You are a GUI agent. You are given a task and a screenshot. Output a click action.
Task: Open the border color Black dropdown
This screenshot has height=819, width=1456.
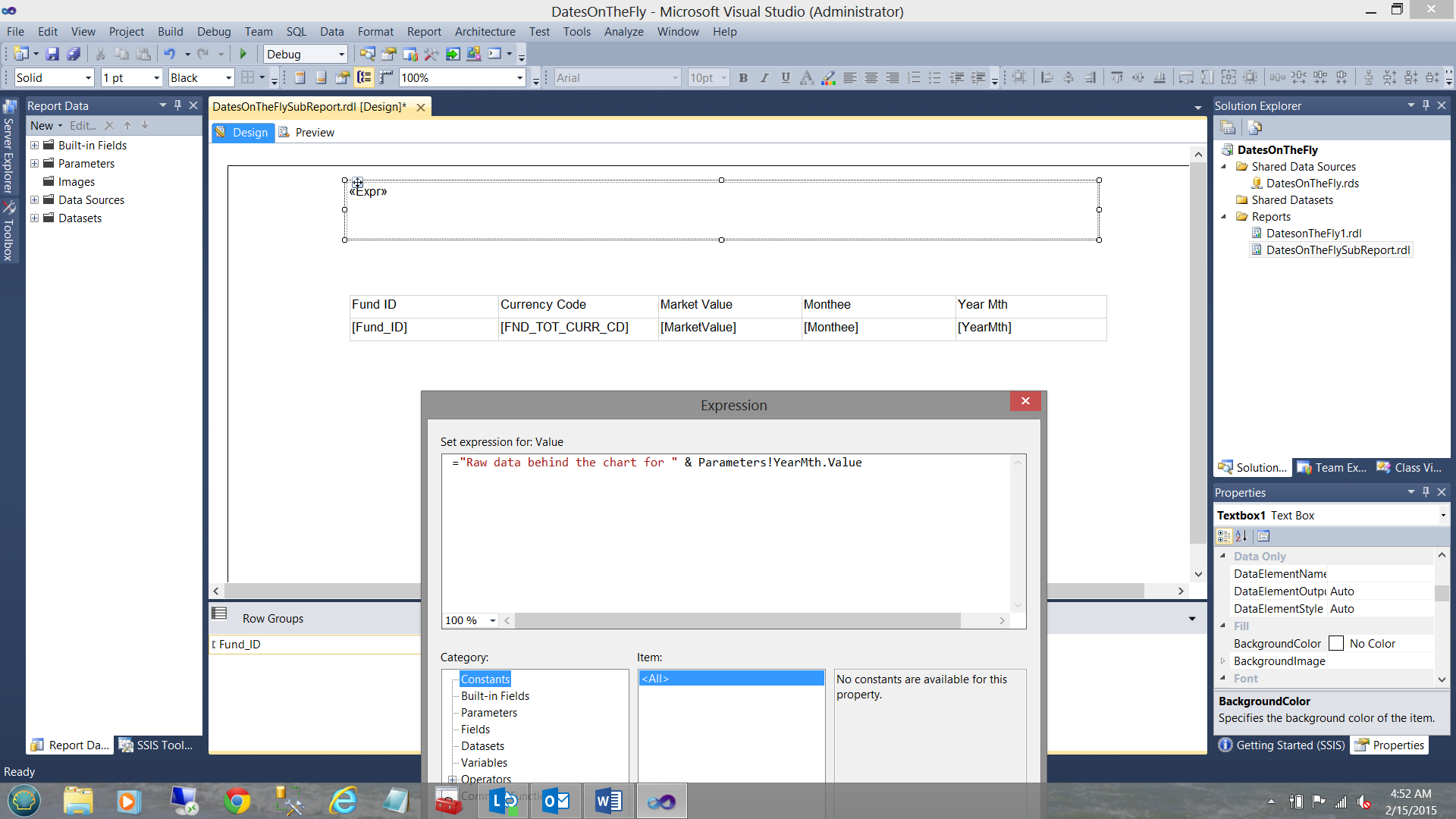click(x=228, y=78)
